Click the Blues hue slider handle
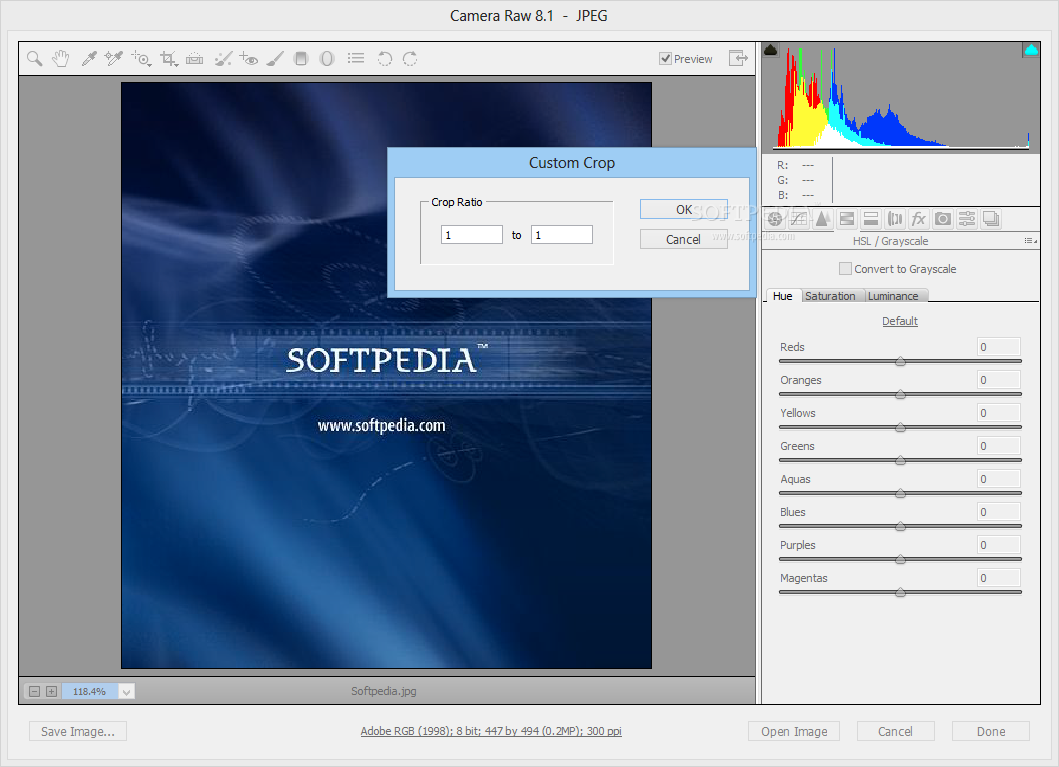 click(900, 527)
